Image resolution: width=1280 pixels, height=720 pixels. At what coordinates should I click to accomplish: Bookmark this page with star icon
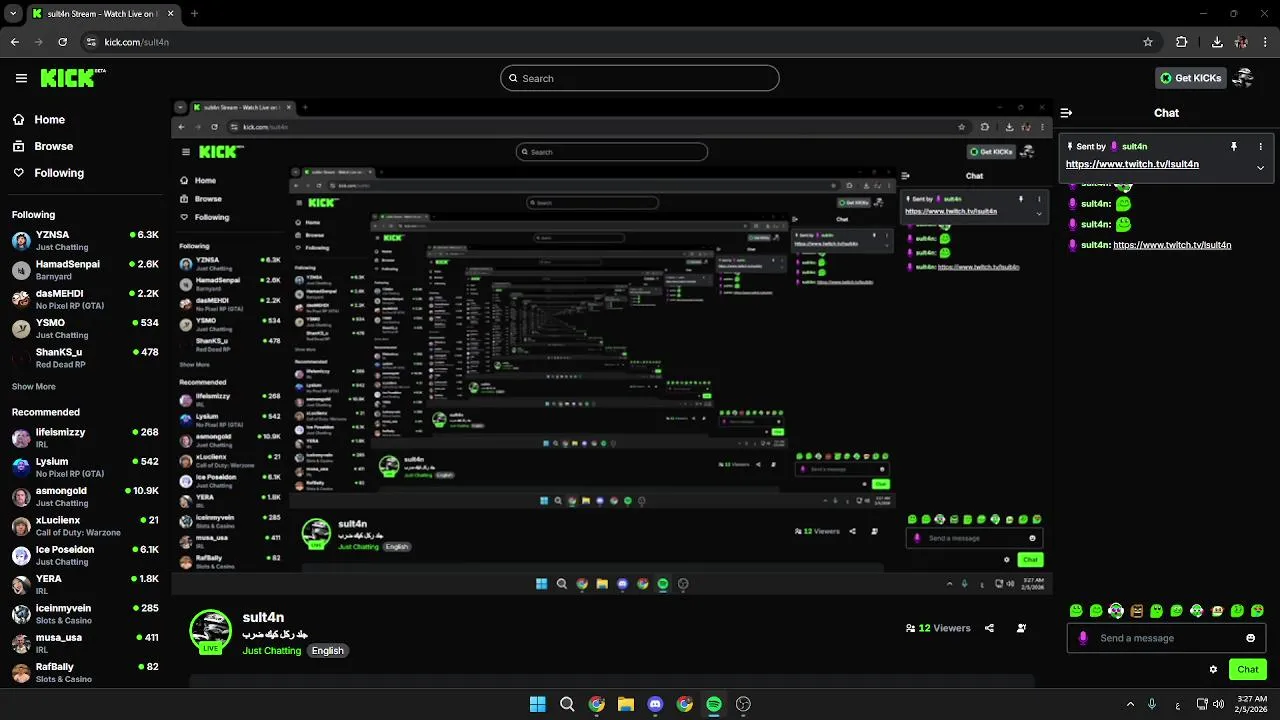[1148, 42]
